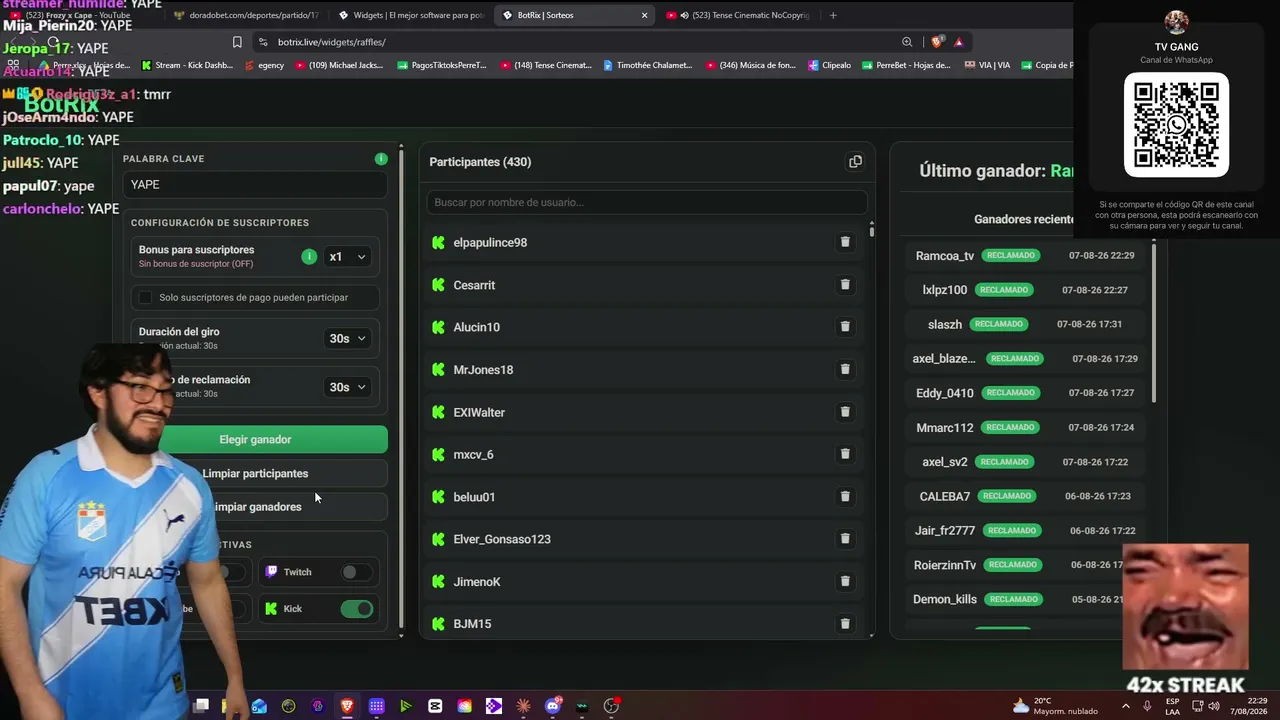Close the BotRix Sorteos tab
The height and width of the screenshot is (720, 1280).
[645, 15]
